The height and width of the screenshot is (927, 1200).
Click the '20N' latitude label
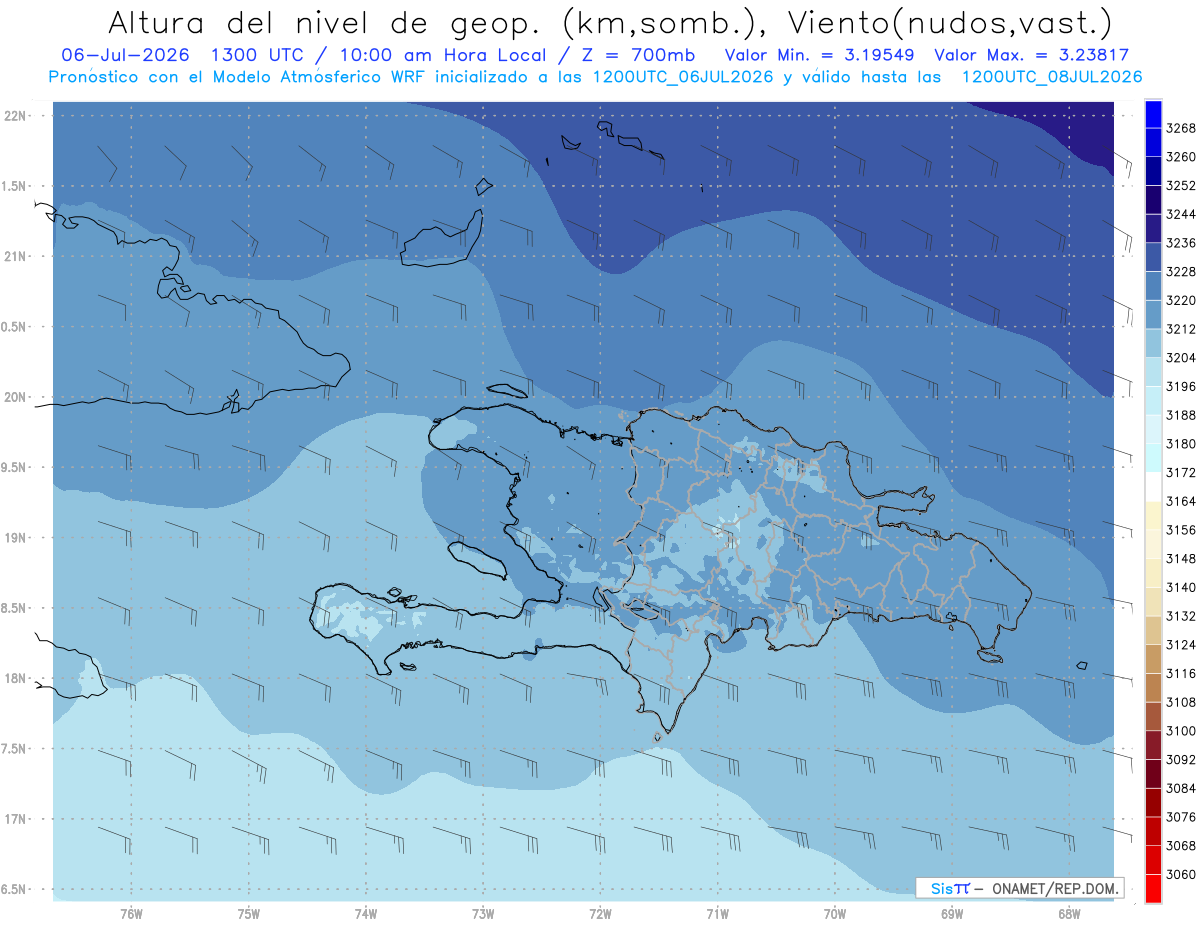17,397
